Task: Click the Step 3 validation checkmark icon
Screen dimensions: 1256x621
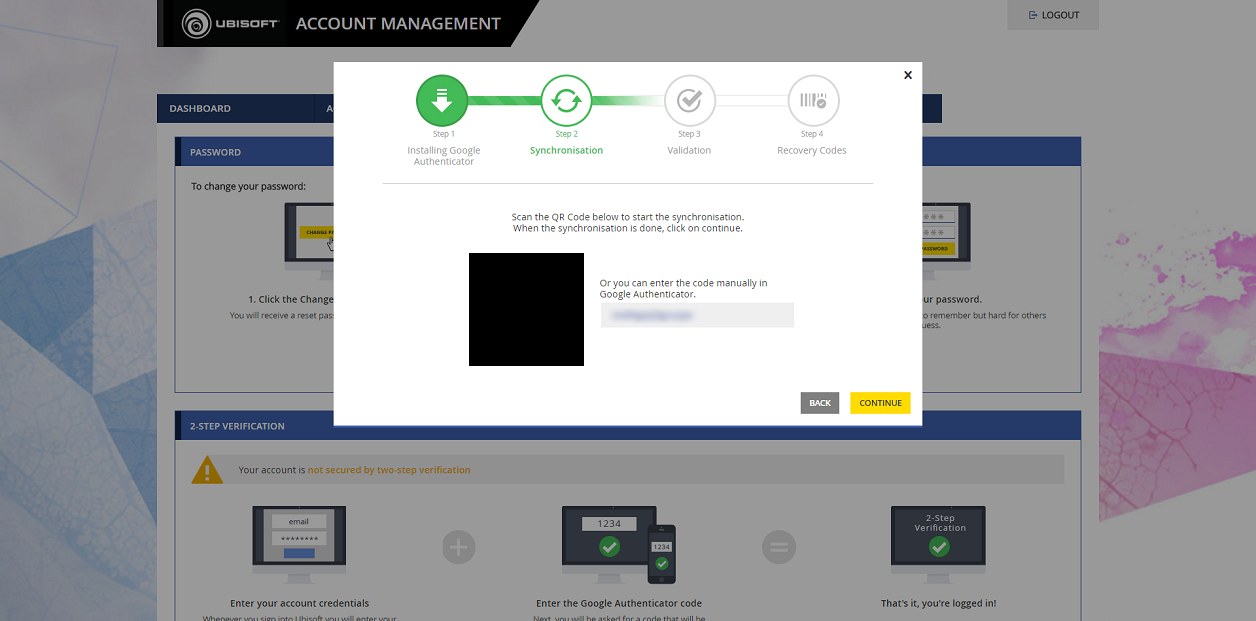Action: pos(689,101)
